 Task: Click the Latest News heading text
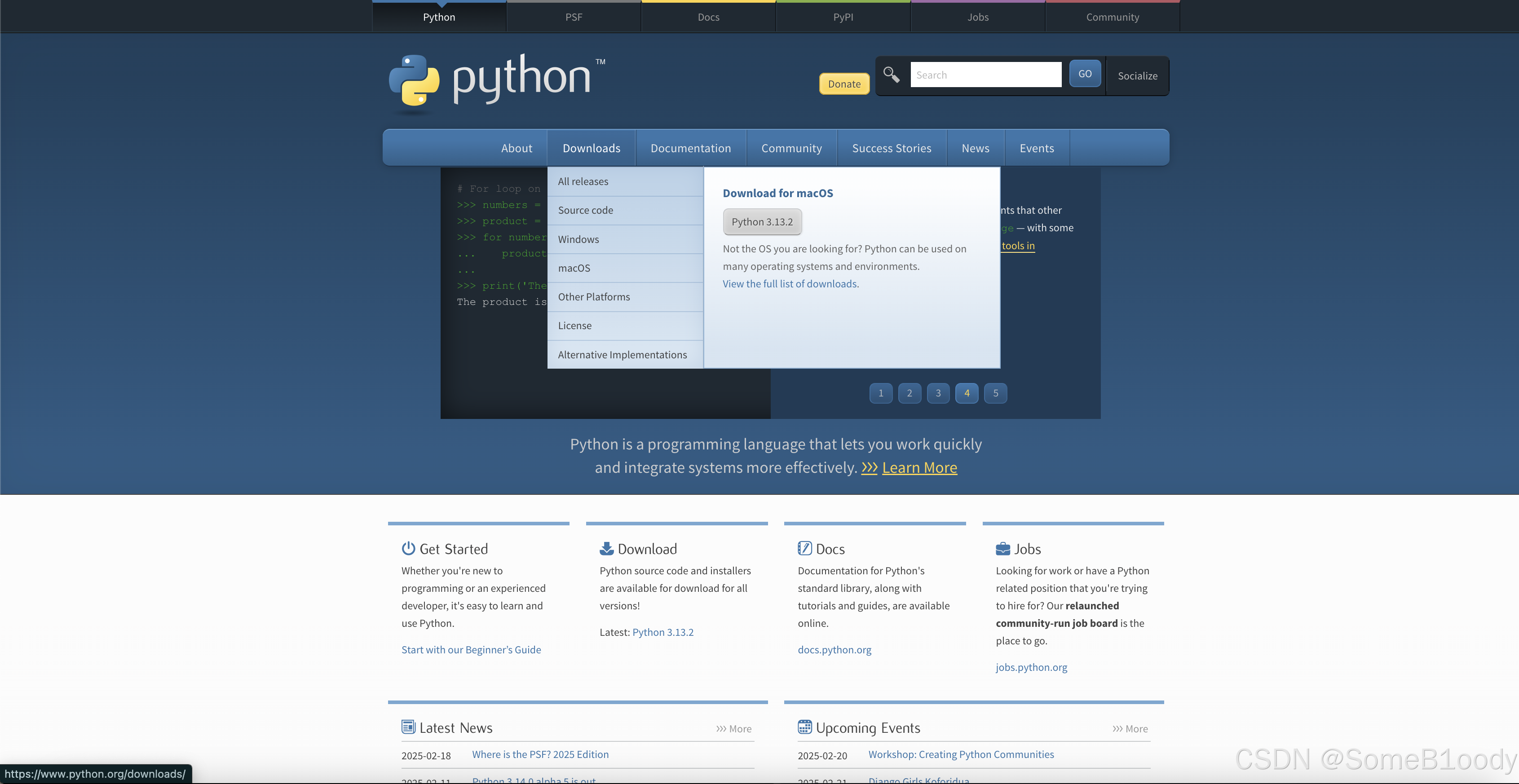coord(456,728)
